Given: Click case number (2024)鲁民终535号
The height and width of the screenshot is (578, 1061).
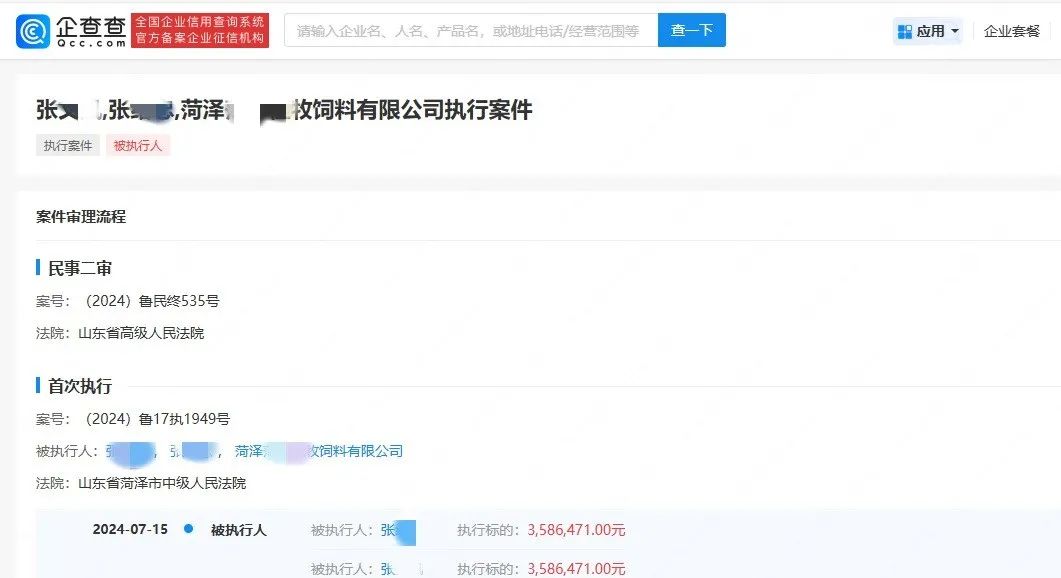Looking at the screenshot, I should [x=152, y=301].
